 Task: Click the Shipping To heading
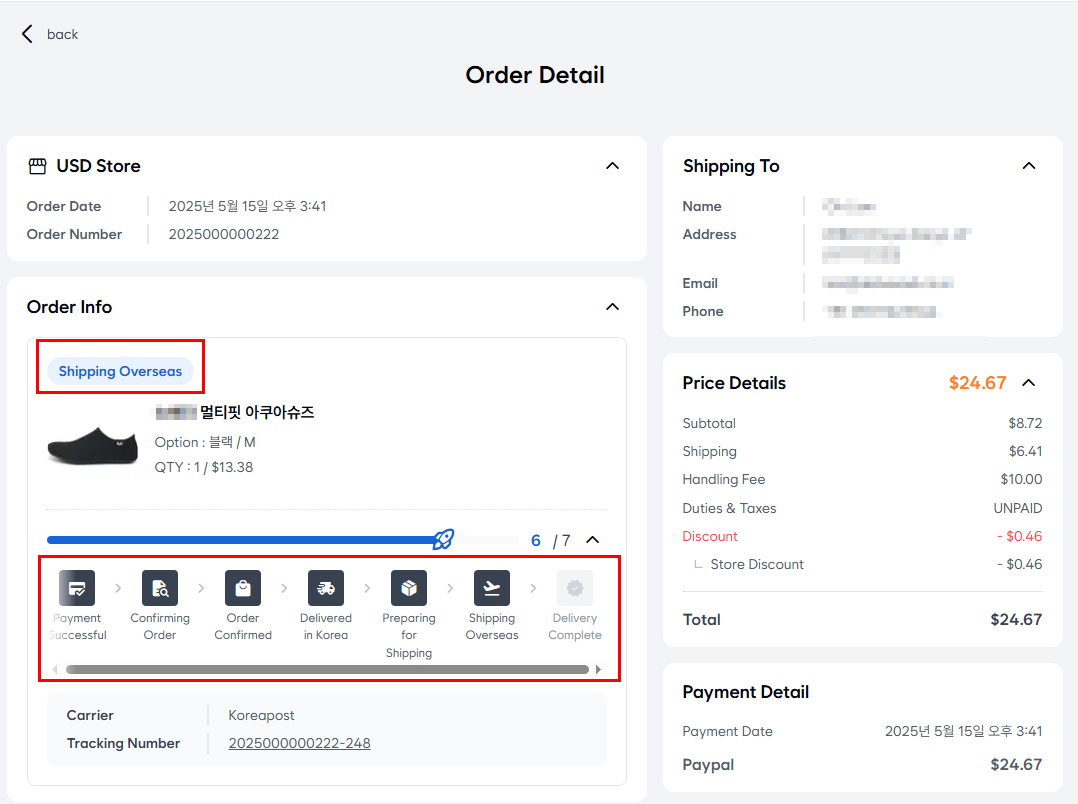tap(731, 166)
